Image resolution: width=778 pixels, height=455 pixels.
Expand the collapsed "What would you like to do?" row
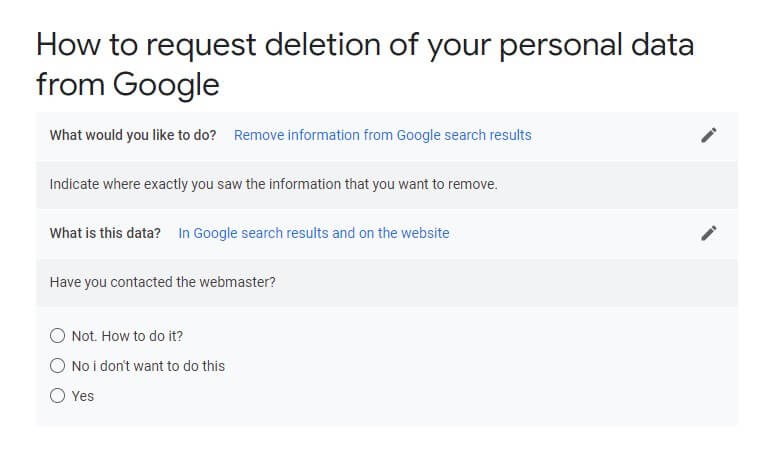[x=387, y=135]
